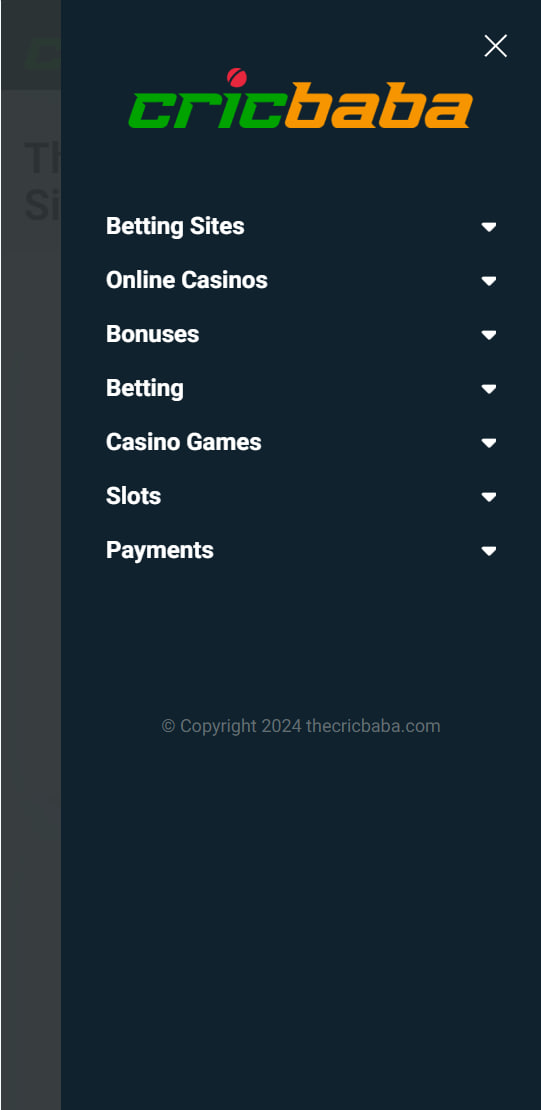Viewport: 541px width, 1110px height.
Task: Open the Online Casinos menu item
Action: coord(187,280)
